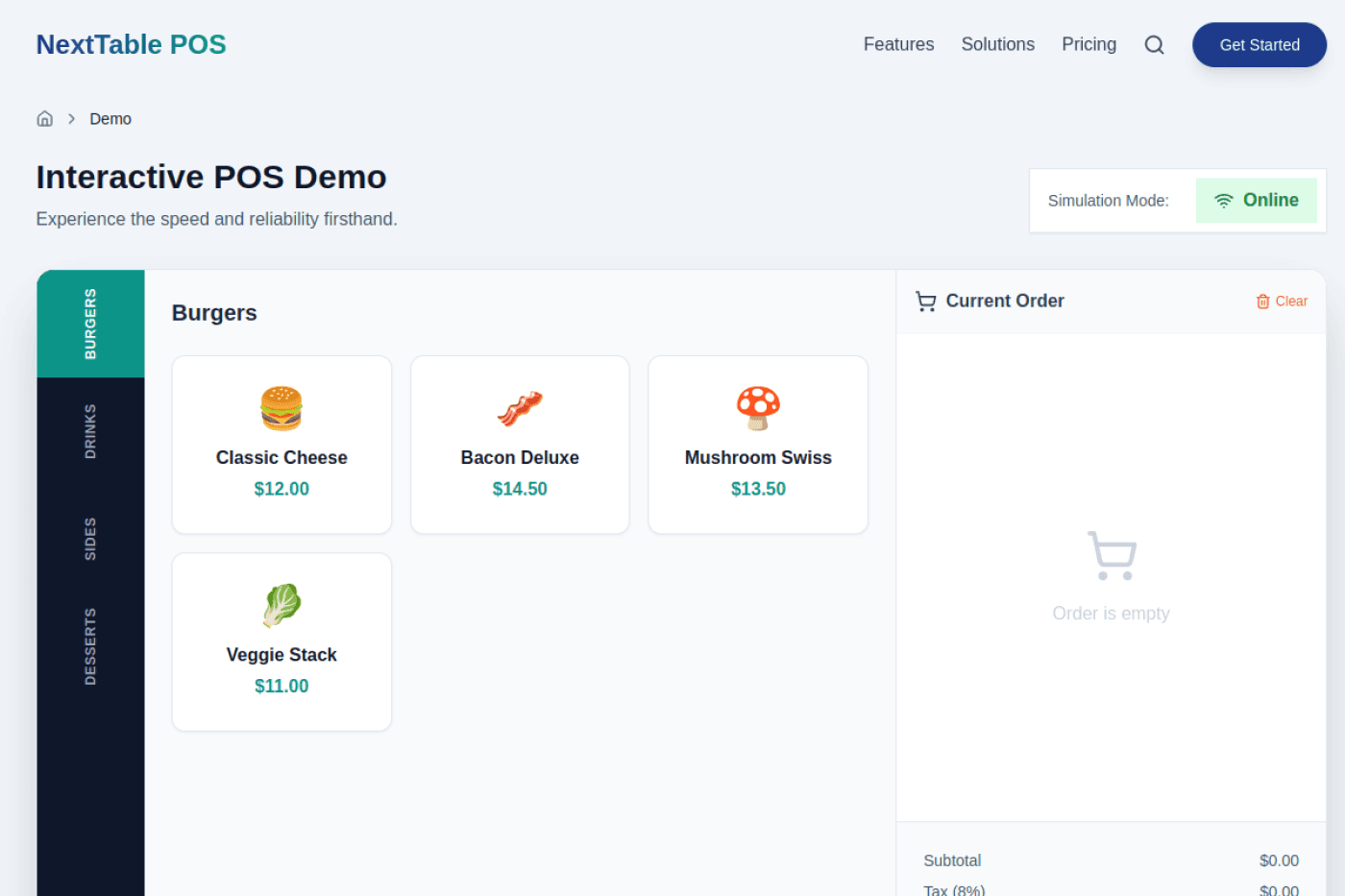The width and height of the screenshot is (1345, 896).
Task: Click the Classic Cheese burger emoji
Action: [281, 408]
